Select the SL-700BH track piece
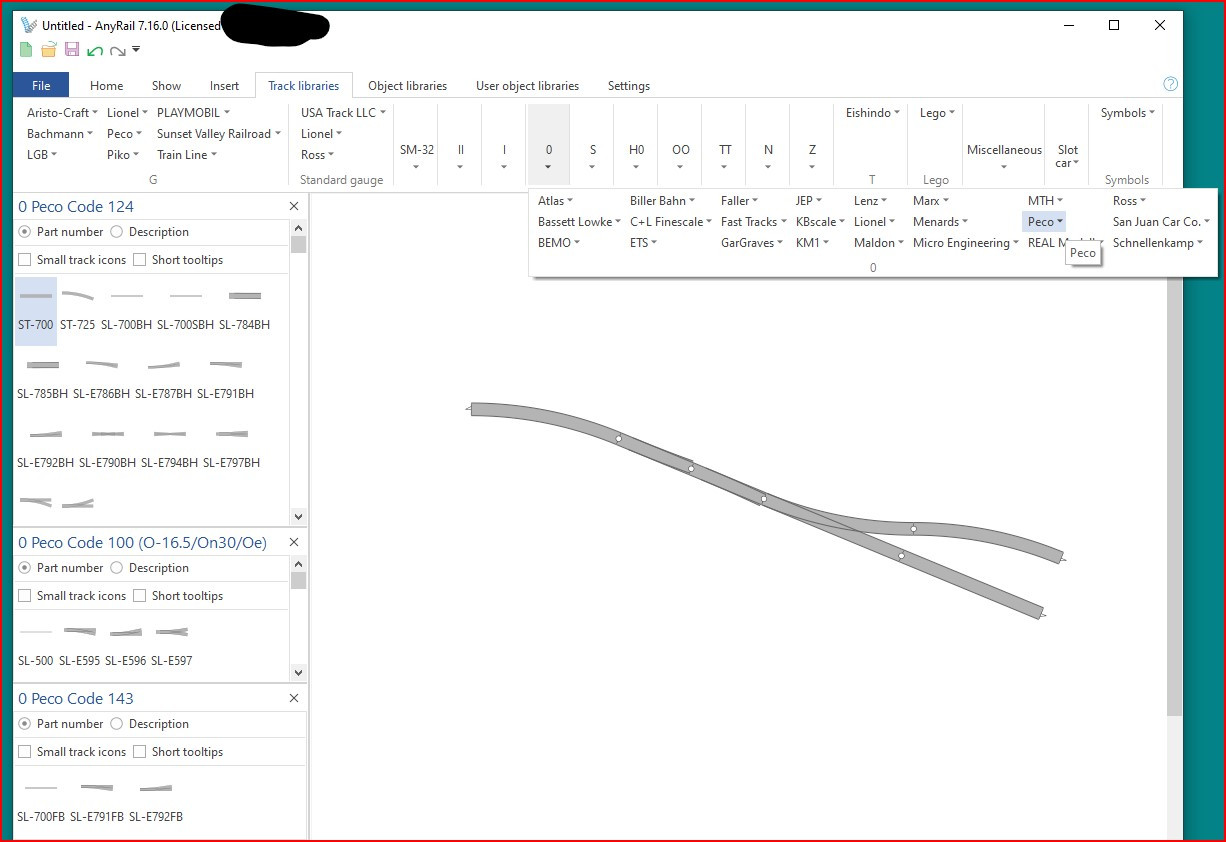This screenshot has width=1226, height=842. [127, 310]
